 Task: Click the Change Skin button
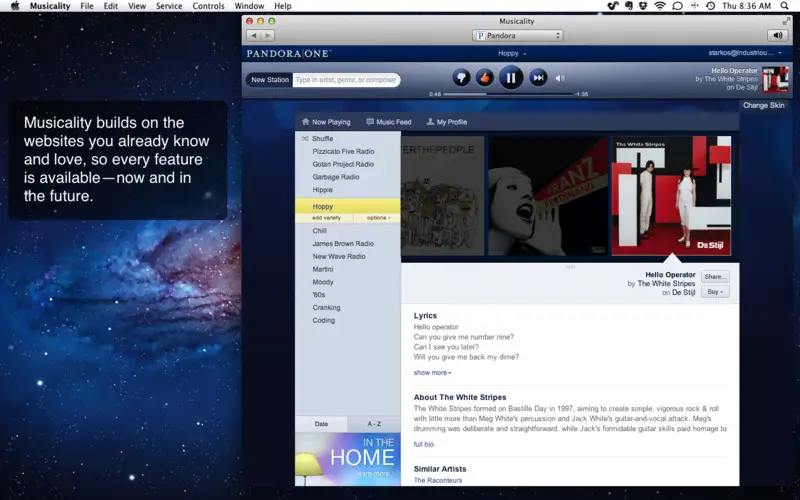tap(763, 105)
